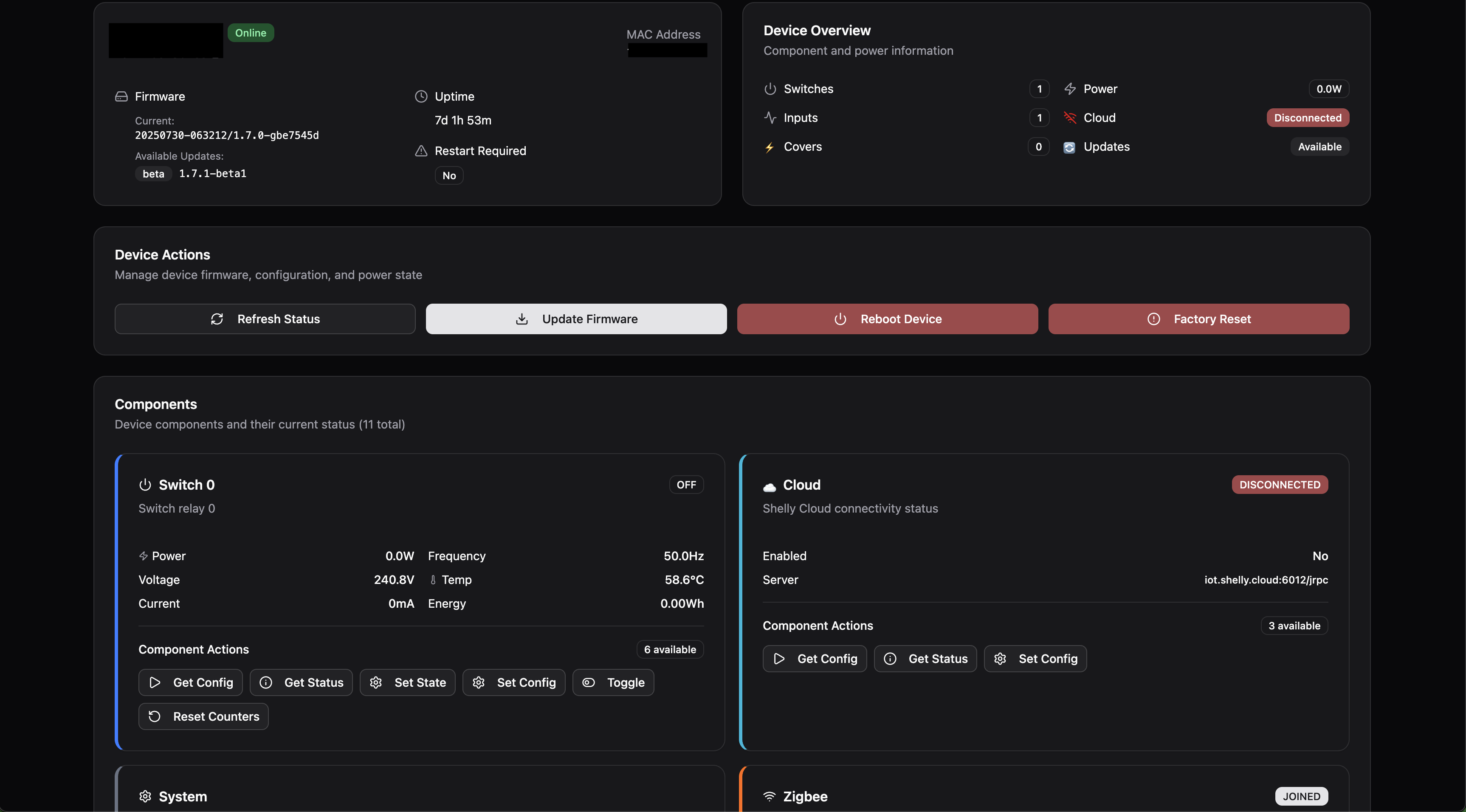
Task: Click the 1.7.1-beta1 update version
Action: [213, 174]
